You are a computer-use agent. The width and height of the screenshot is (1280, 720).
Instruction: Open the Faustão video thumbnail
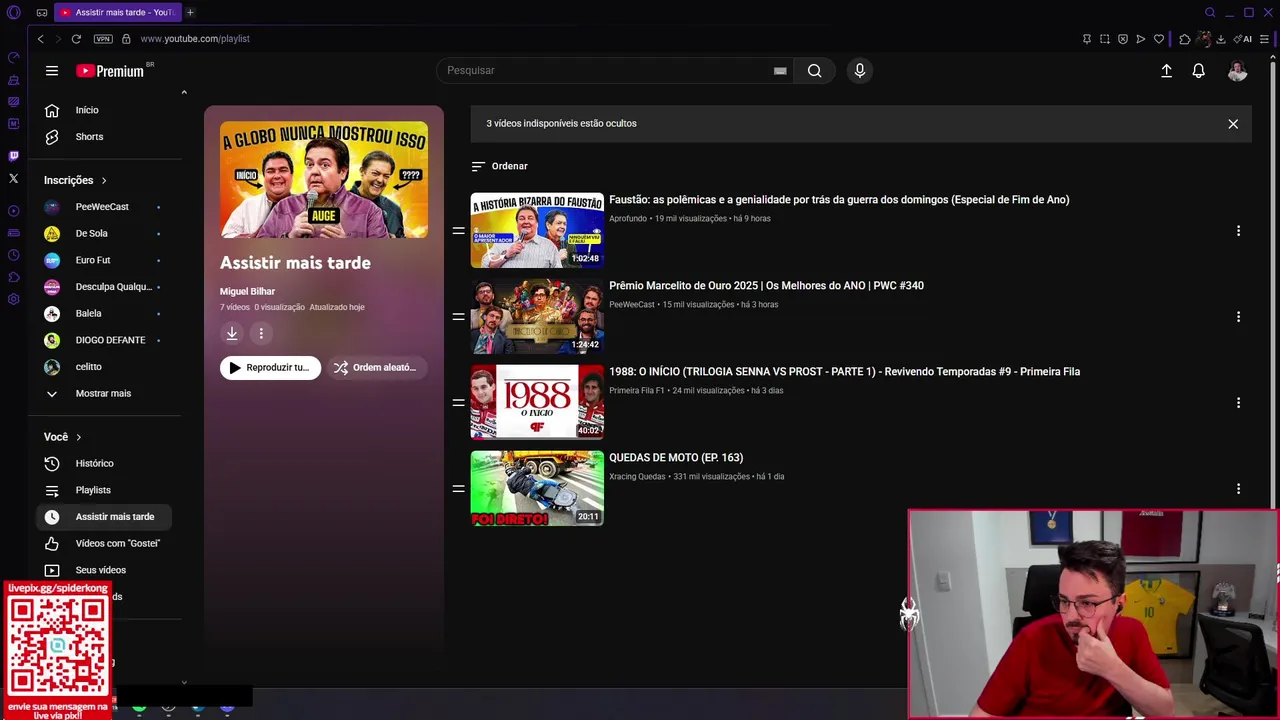click(537, 230)
